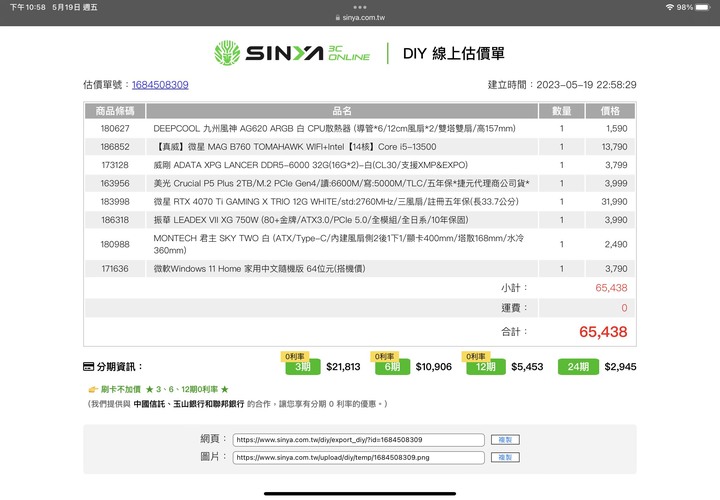Click the price 13,790
The height and width of the screenshot is (500, 720).
pyautogui.click(x=614, y=147)
